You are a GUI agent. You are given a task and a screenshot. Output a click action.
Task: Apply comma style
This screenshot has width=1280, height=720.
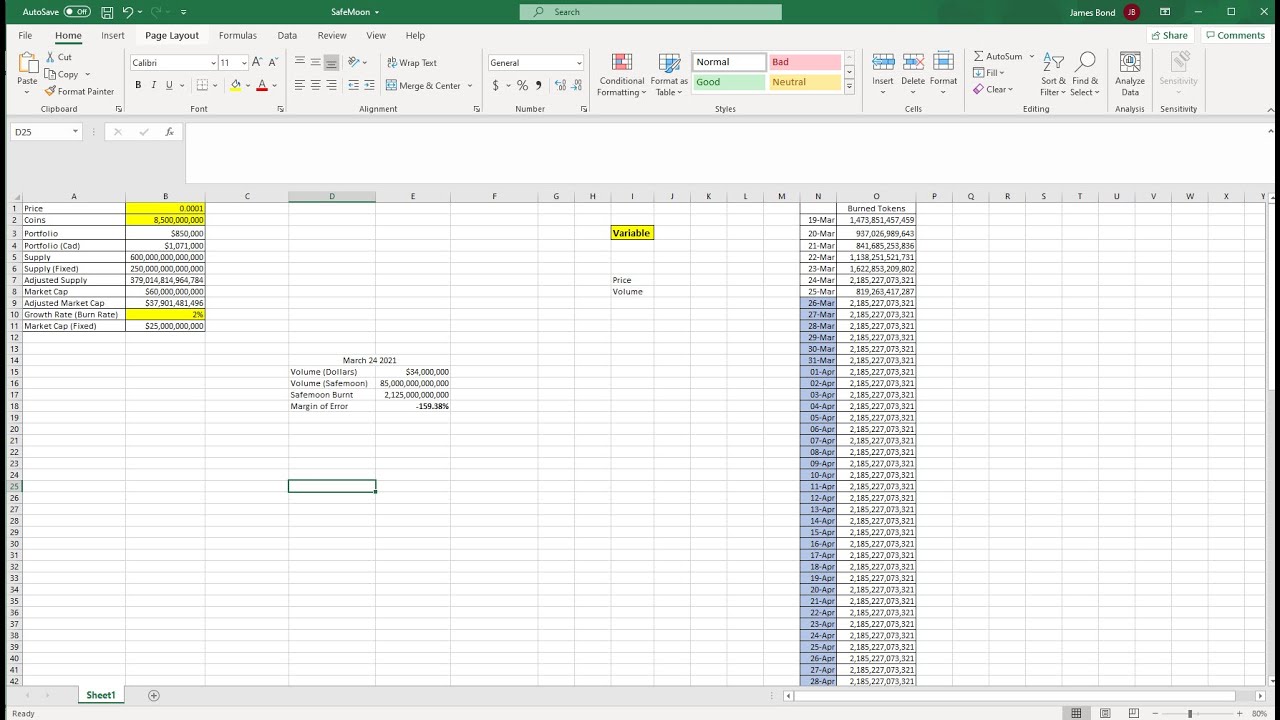(x=539, y=85)
